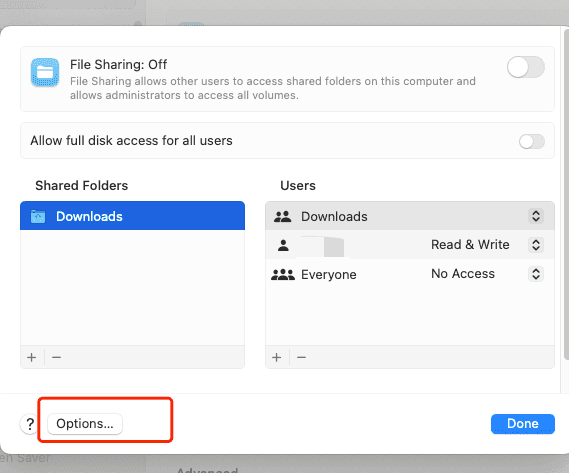The height and width of the screenshot is (473, 569).
Task: Click the Read & Write label
Action: click(470, 245)
